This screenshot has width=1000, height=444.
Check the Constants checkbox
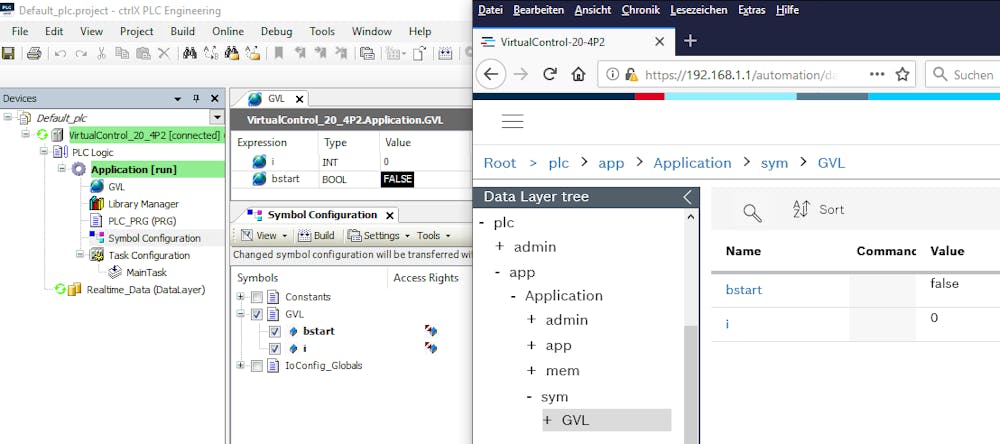(x=258, y=297)
